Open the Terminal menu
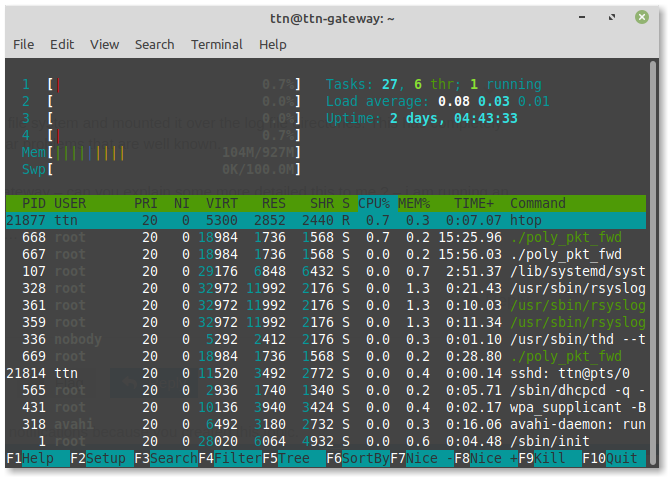 pos(217,44)
